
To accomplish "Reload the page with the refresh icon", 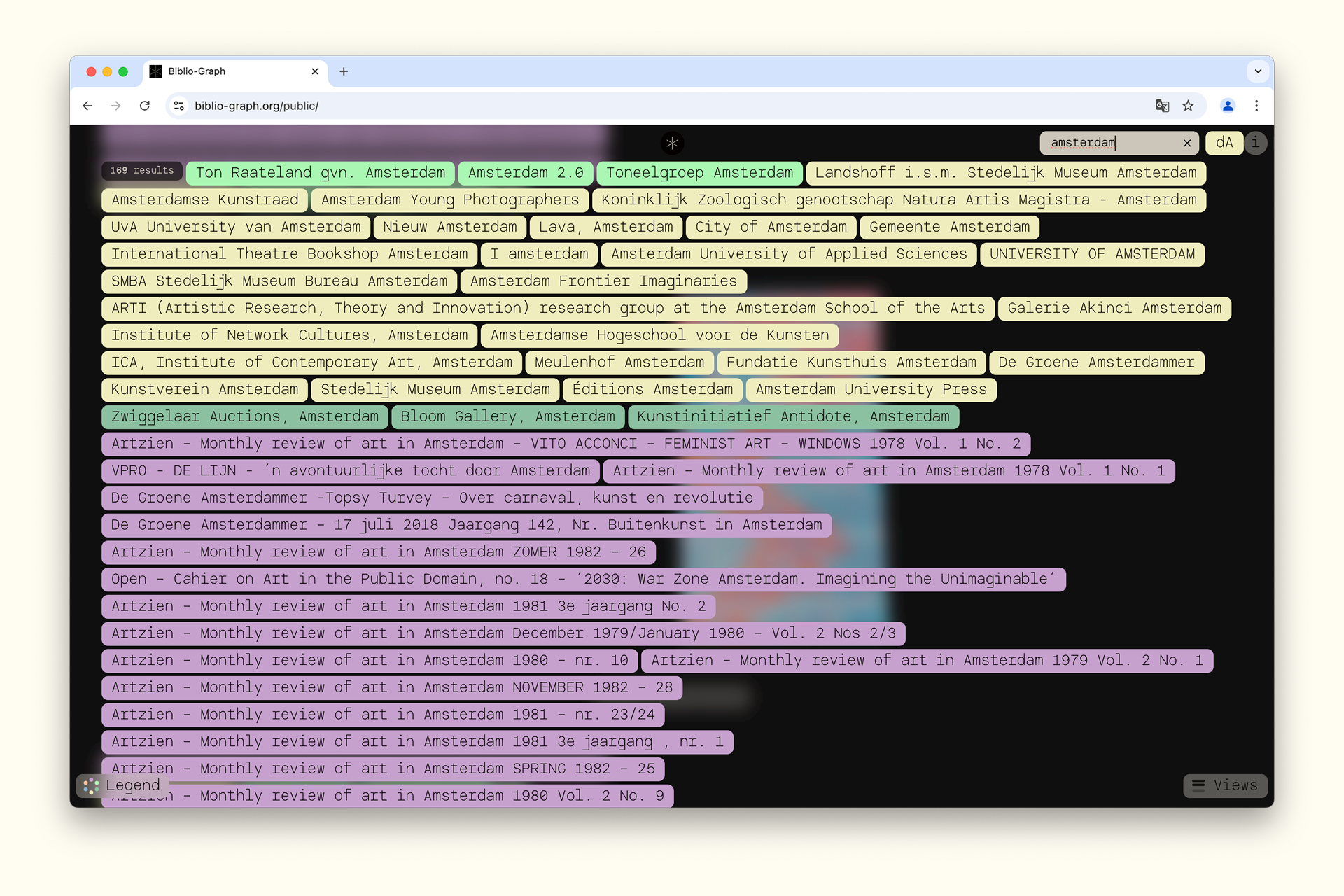I will coord(145,106).
